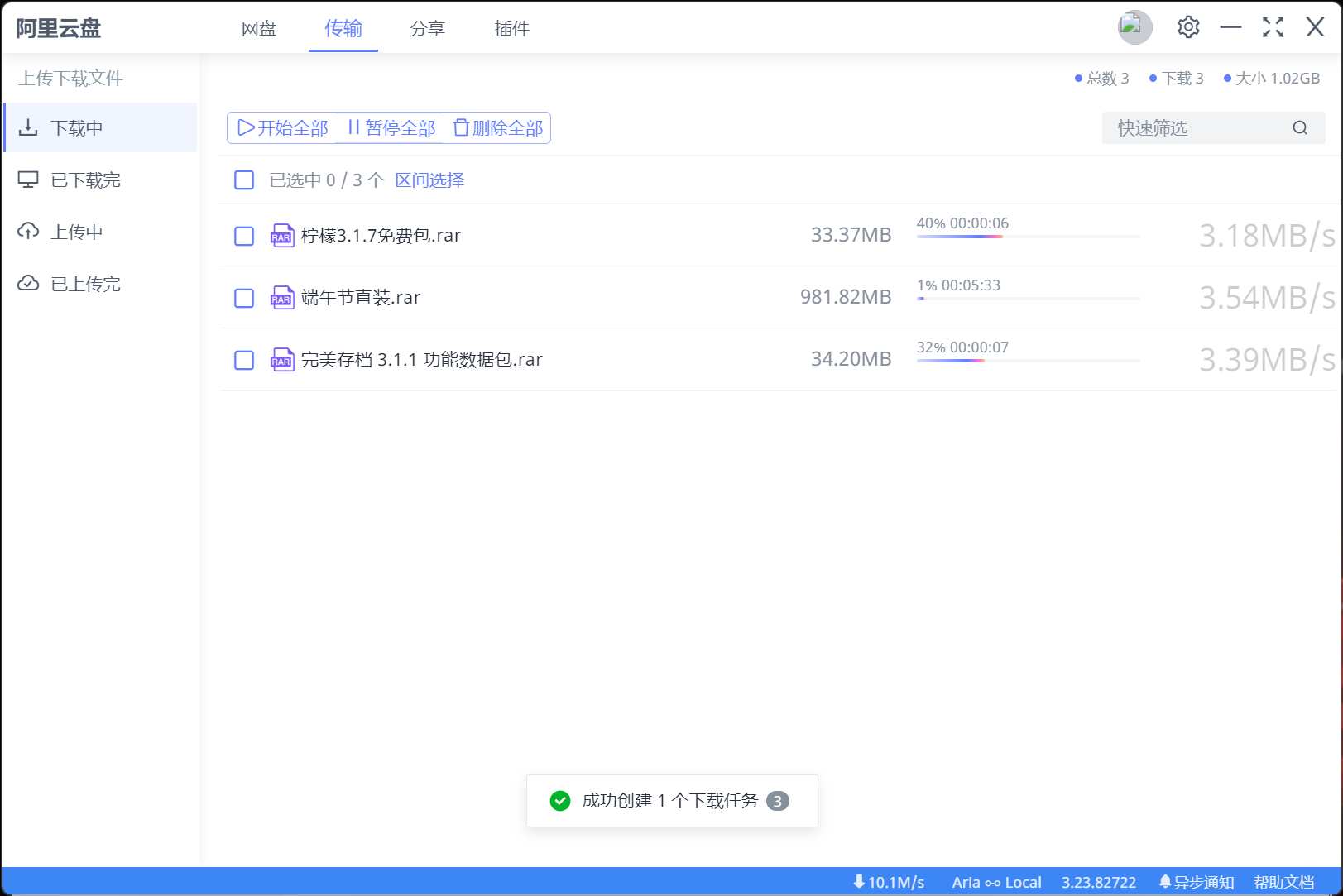
Task: Click the 删除全部 button
Action: point(497,128)
